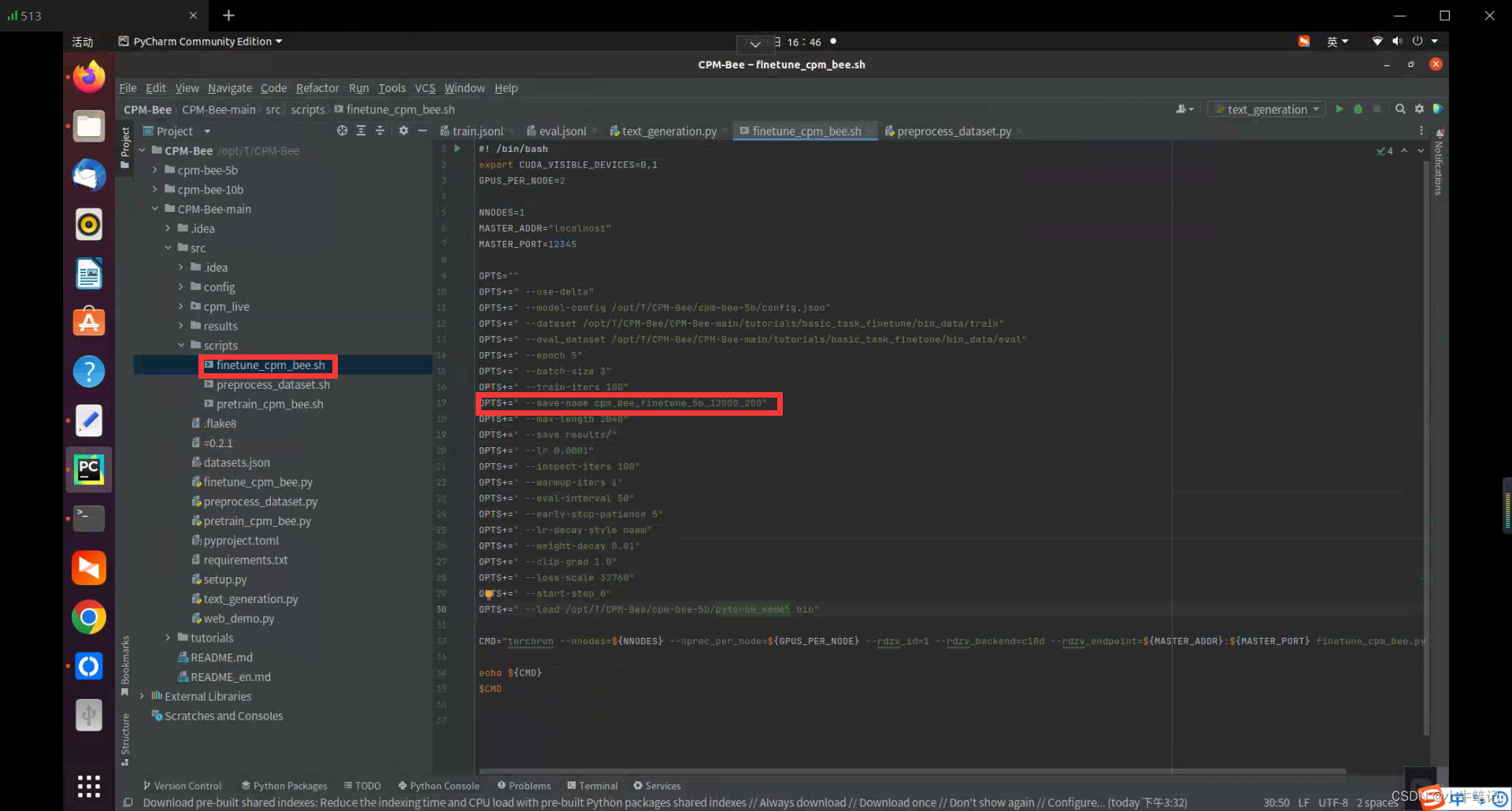The width and height of the screenshot is (1512, 811).
Task: Click Expand All icon in Project panel
Action: click(x=361, y=131)
